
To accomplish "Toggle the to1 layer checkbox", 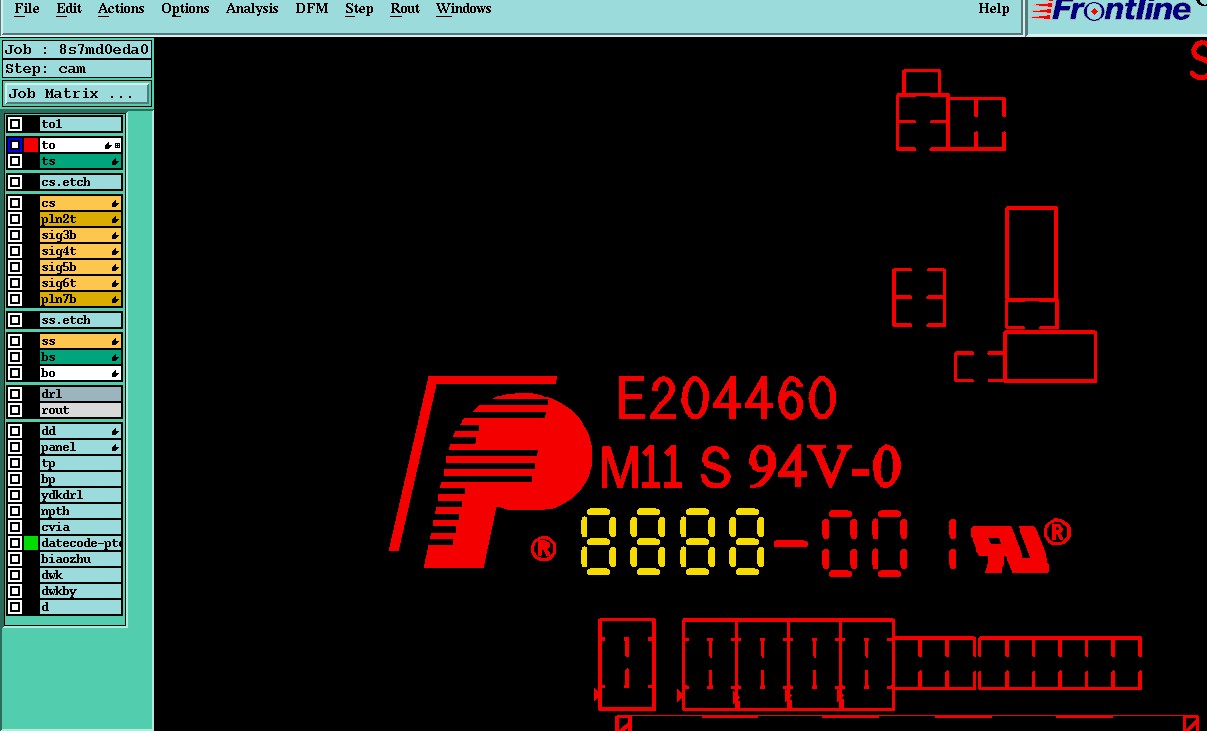I will coord(15,124).
